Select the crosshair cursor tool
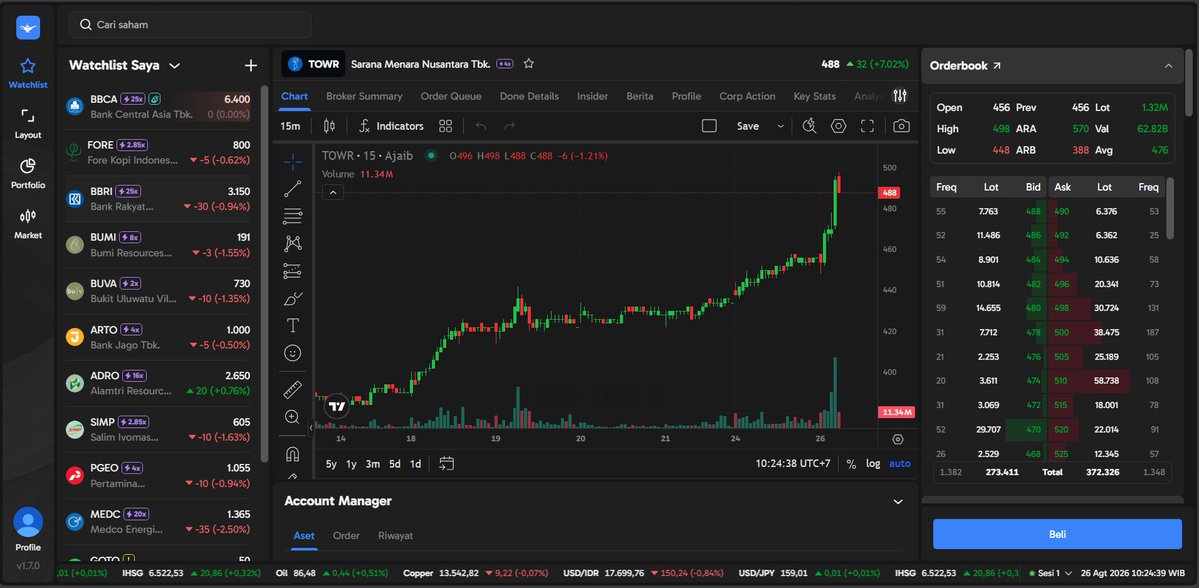 [x=292, y=161]
